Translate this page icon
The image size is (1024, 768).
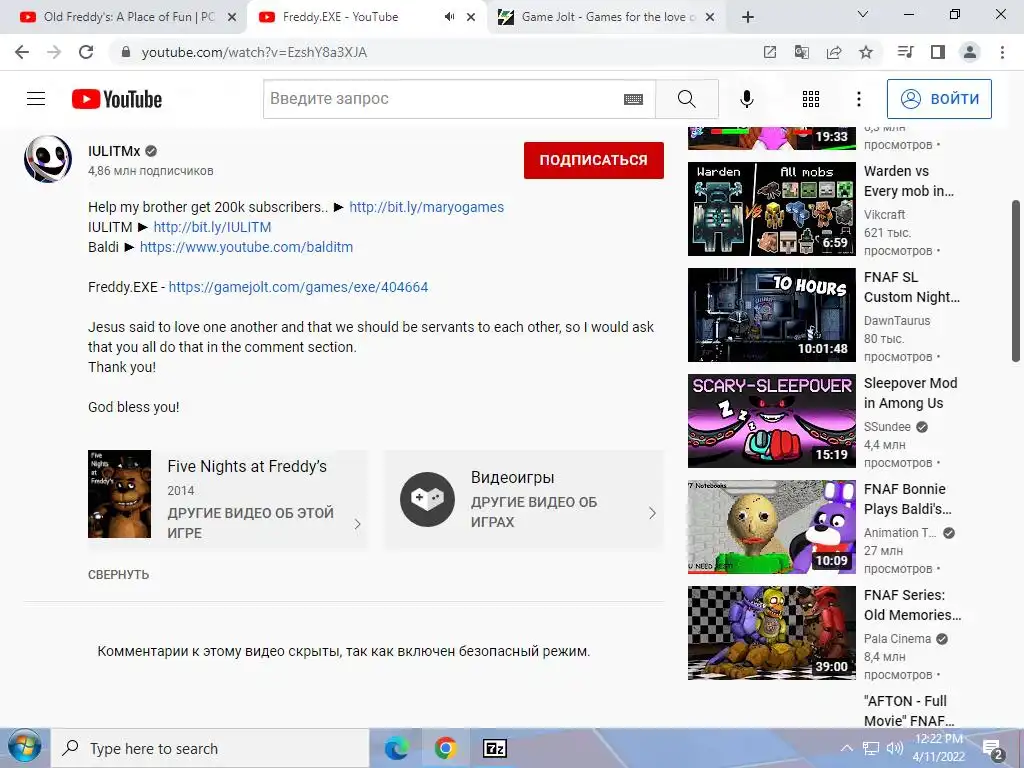coord(801,52)
